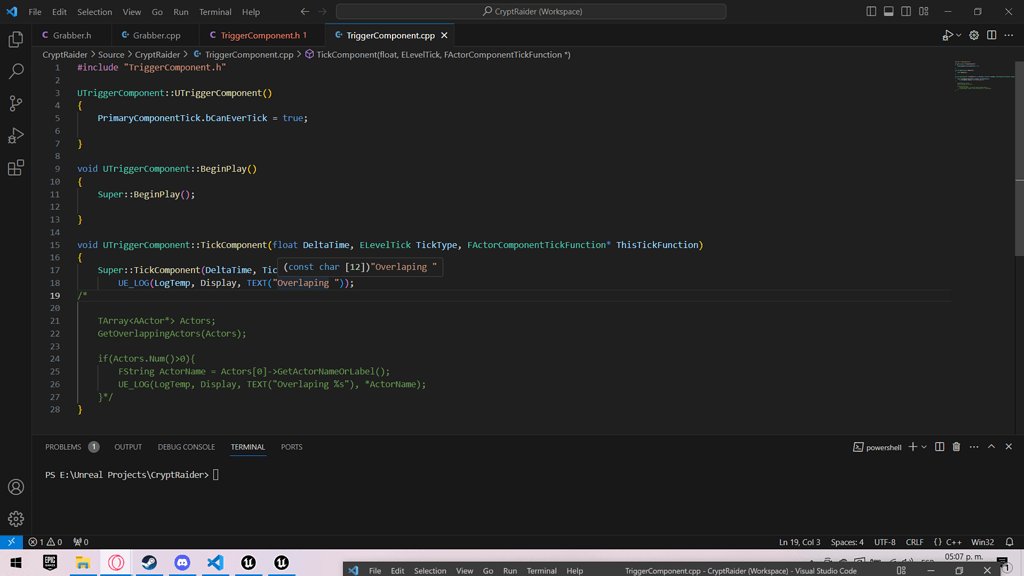Open the File menu

[x=35, y=12]
